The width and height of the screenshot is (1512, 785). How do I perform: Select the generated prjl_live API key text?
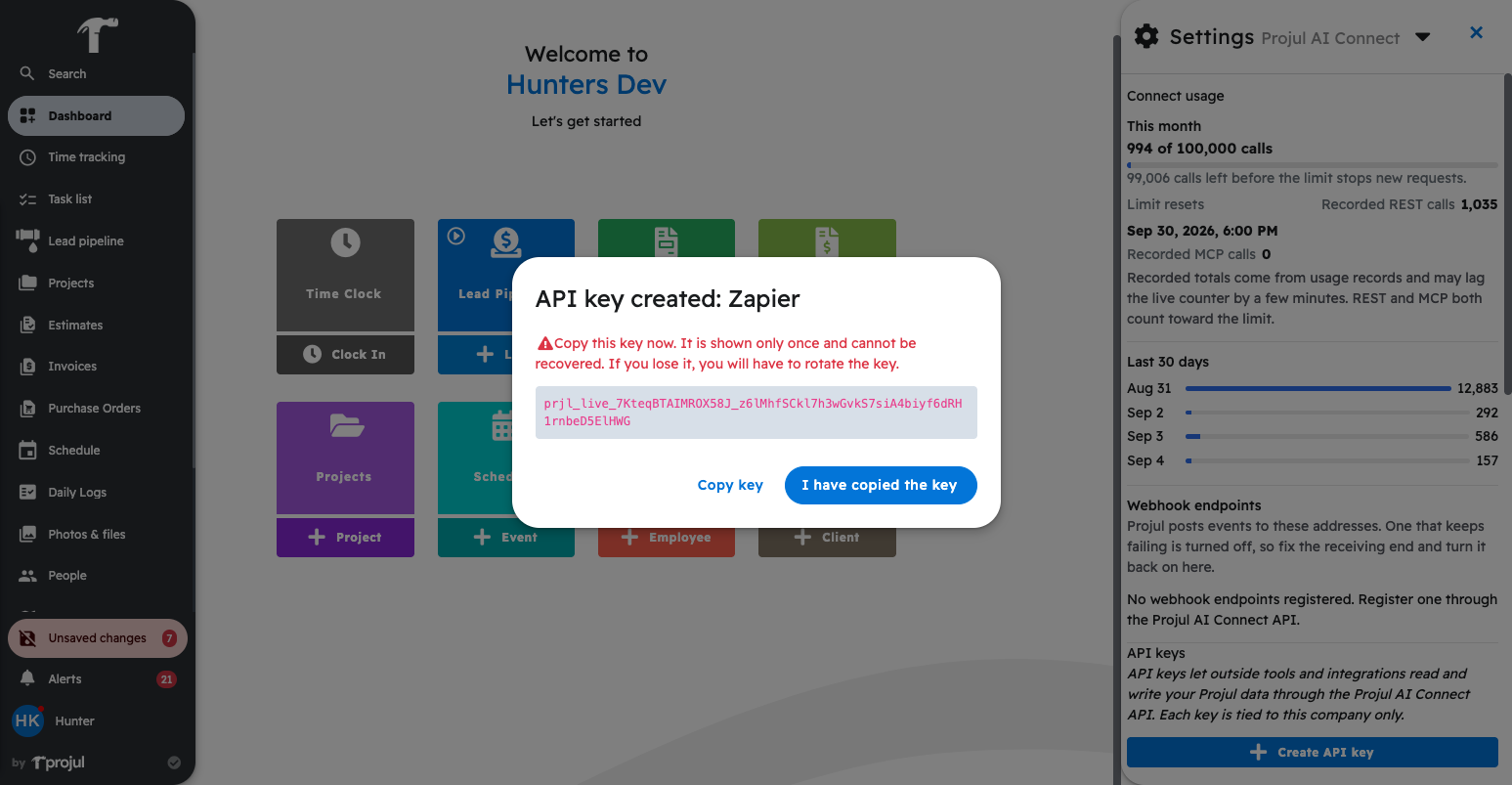(x=756, y=413)
